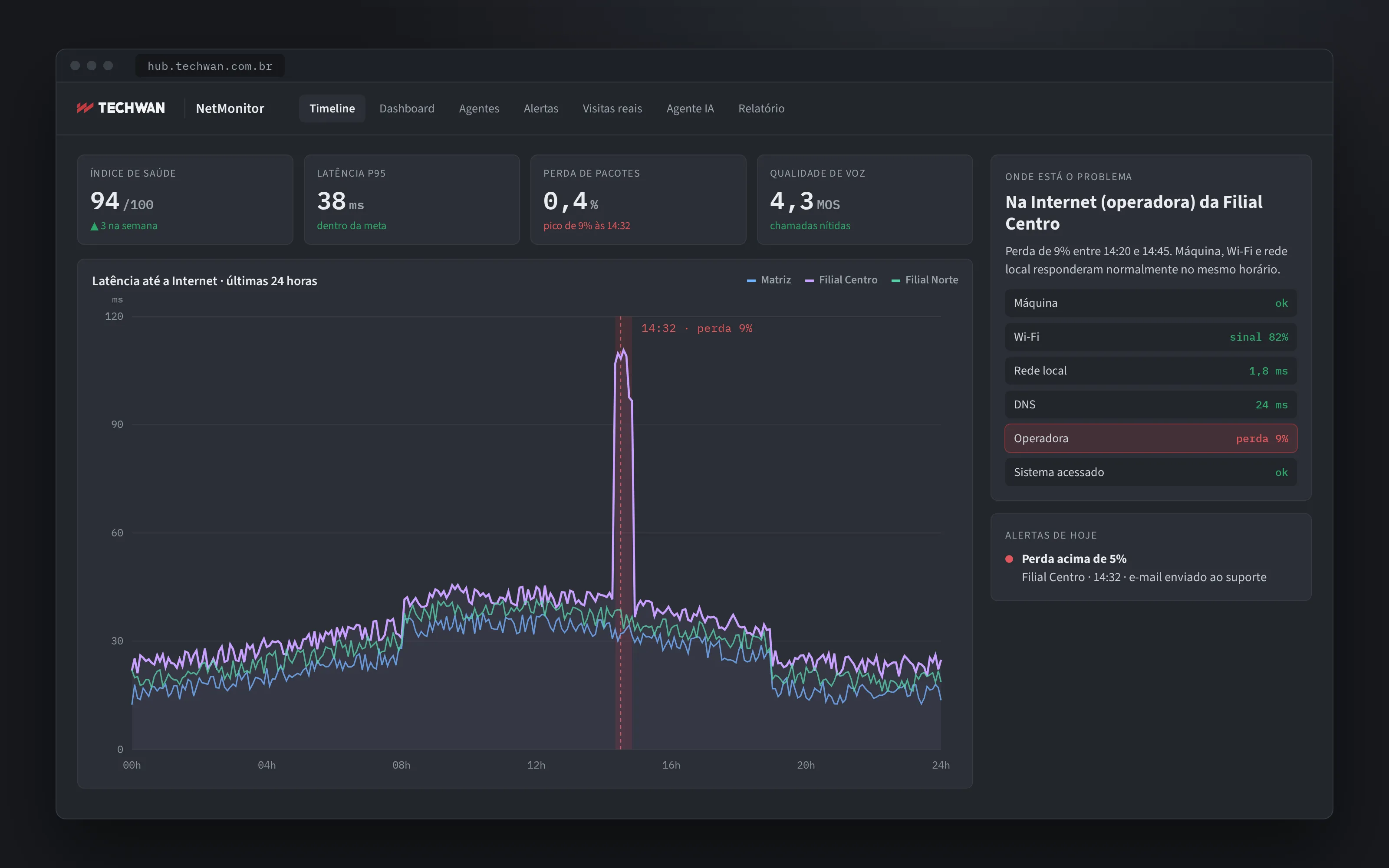
Task: Select the Rede local diagnostic row
Action: 1150,371
